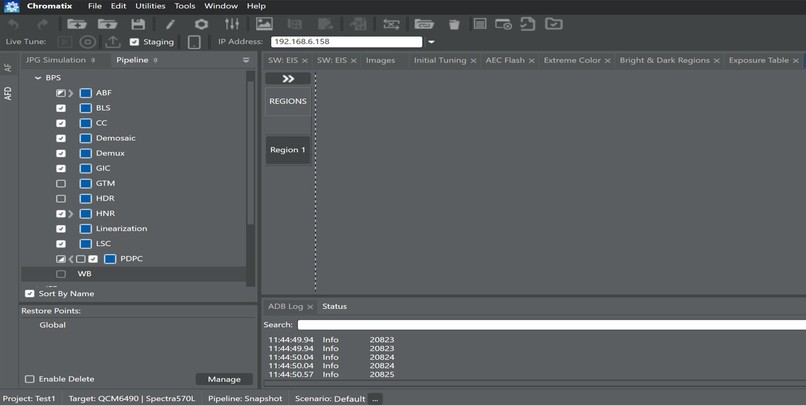806x406 pixels.
Task: Open the Utilities menu
Action: point(150,6)
